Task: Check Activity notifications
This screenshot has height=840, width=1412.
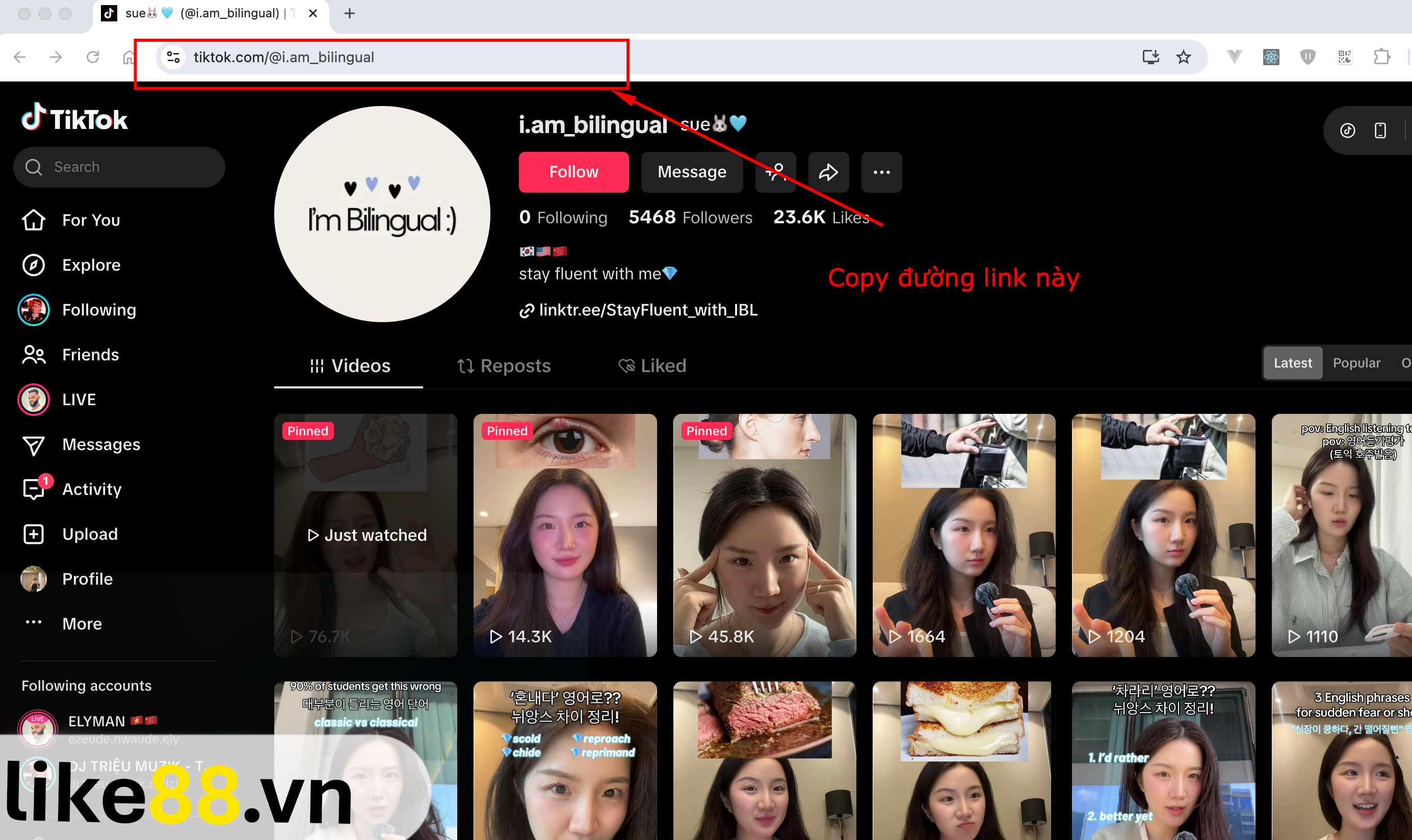Action: (x=91, y=488)
